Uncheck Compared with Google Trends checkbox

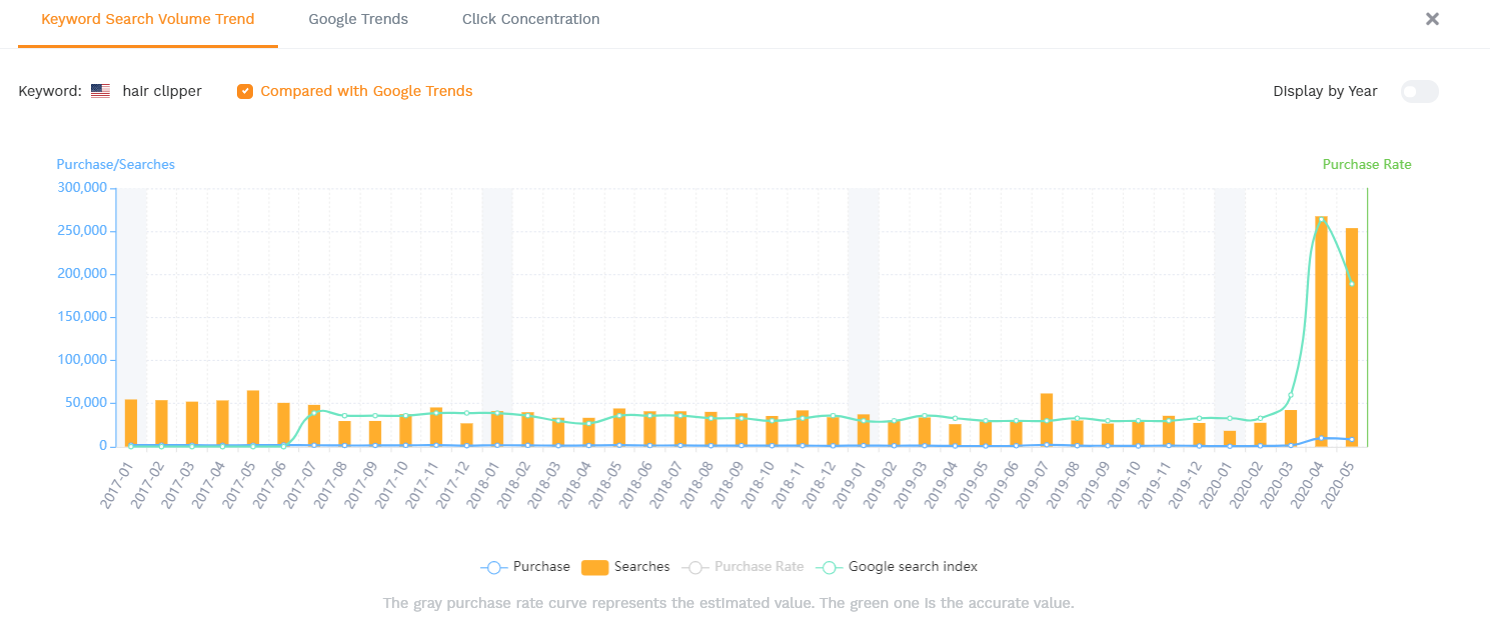pyautogui.click(x=245, y=91)
